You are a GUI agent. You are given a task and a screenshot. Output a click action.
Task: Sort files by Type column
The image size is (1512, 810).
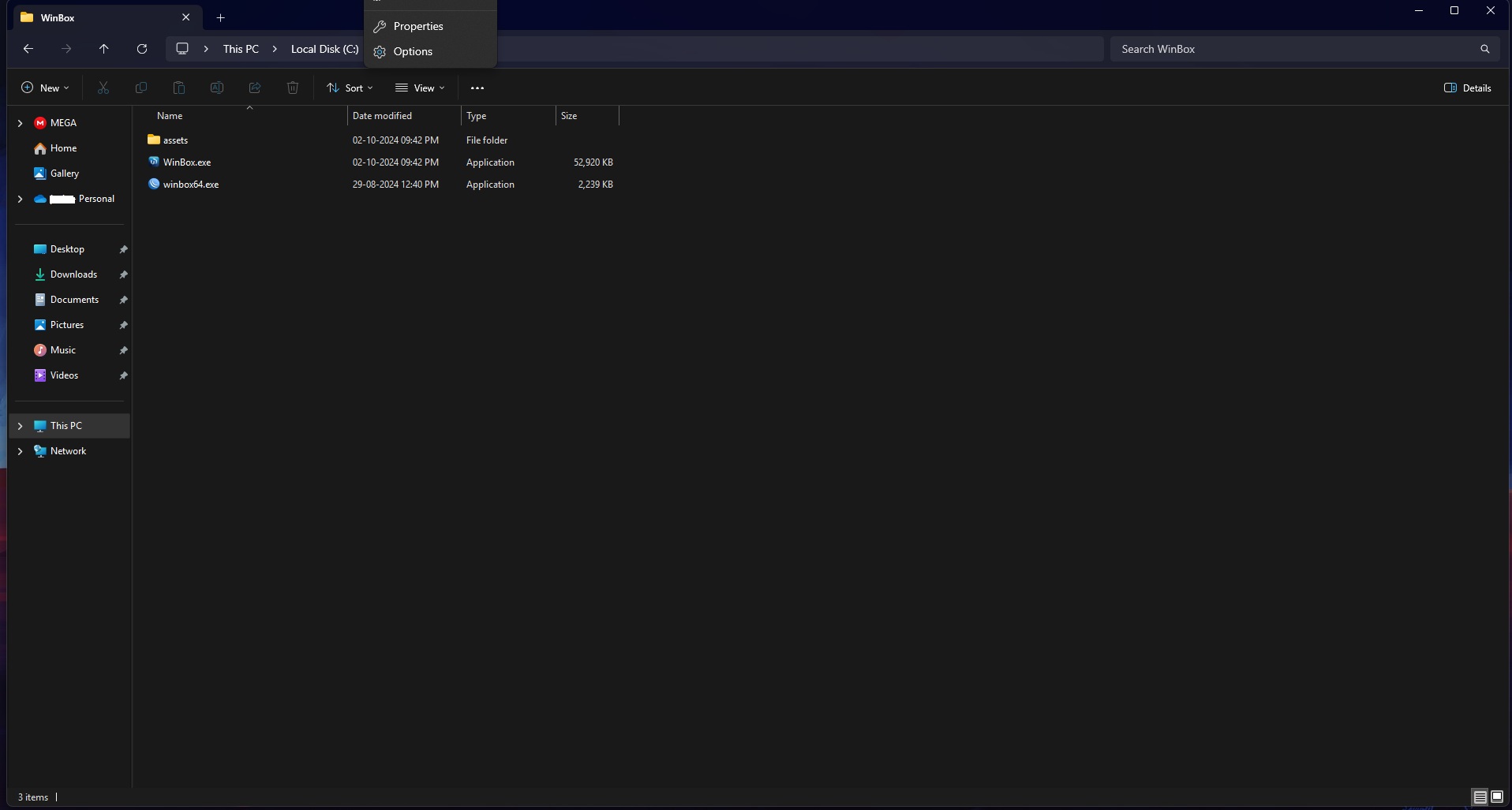(508, 116)
